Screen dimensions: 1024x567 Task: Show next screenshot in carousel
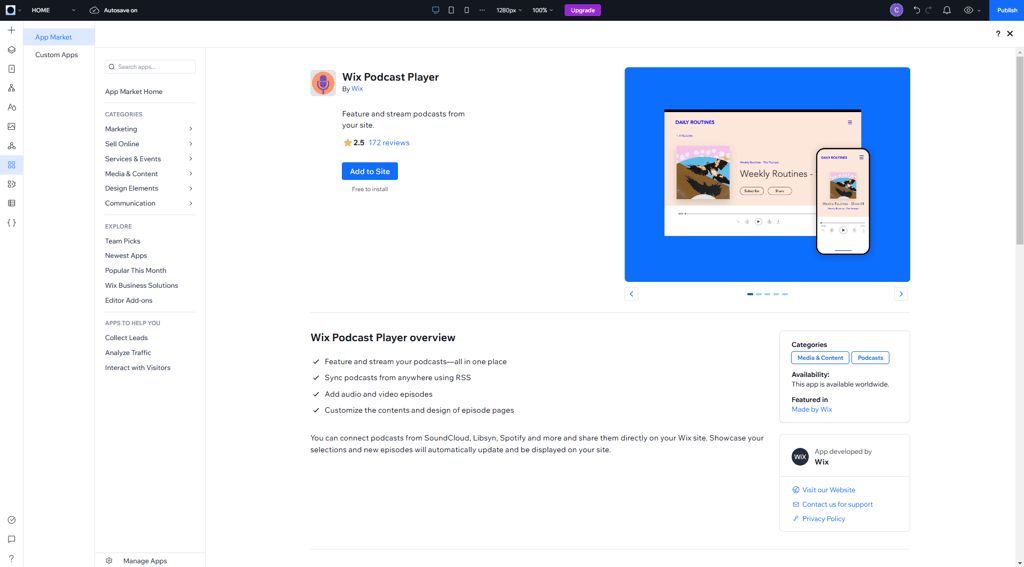click(x=901, y=294)
